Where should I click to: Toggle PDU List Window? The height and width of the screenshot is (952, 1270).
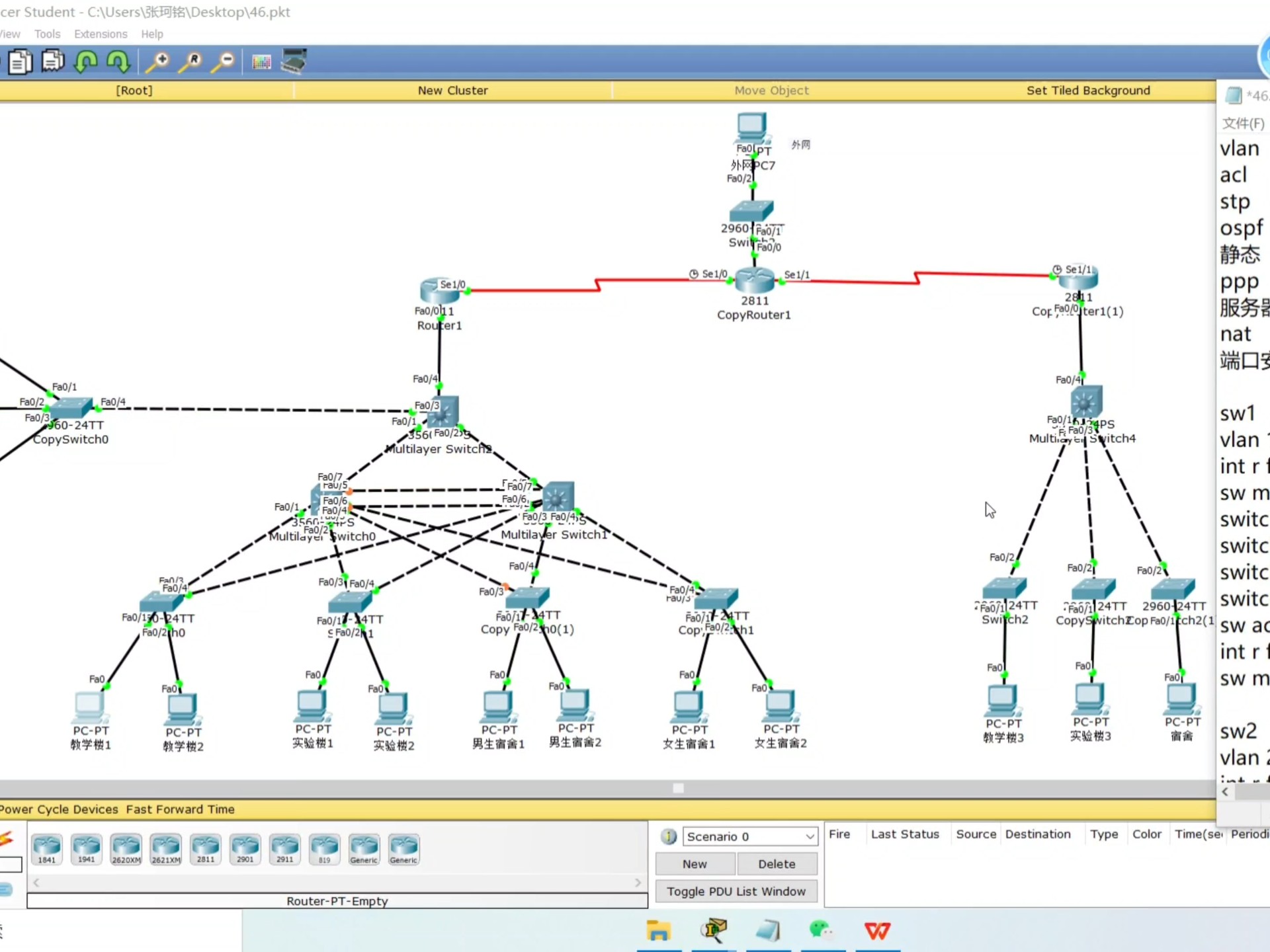pyautogui.click(x=736, y=891)
